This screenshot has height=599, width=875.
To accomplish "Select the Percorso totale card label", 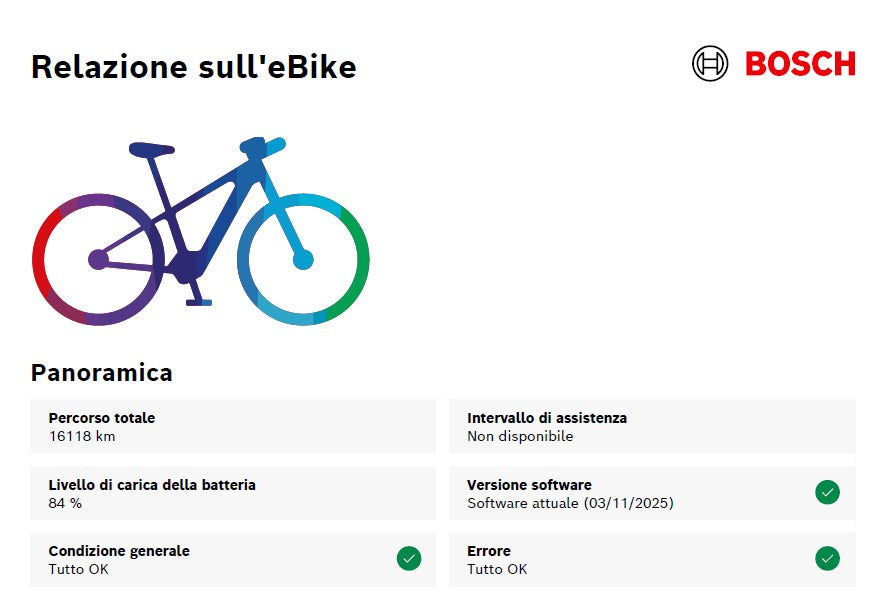I will [x=102, y=418].
